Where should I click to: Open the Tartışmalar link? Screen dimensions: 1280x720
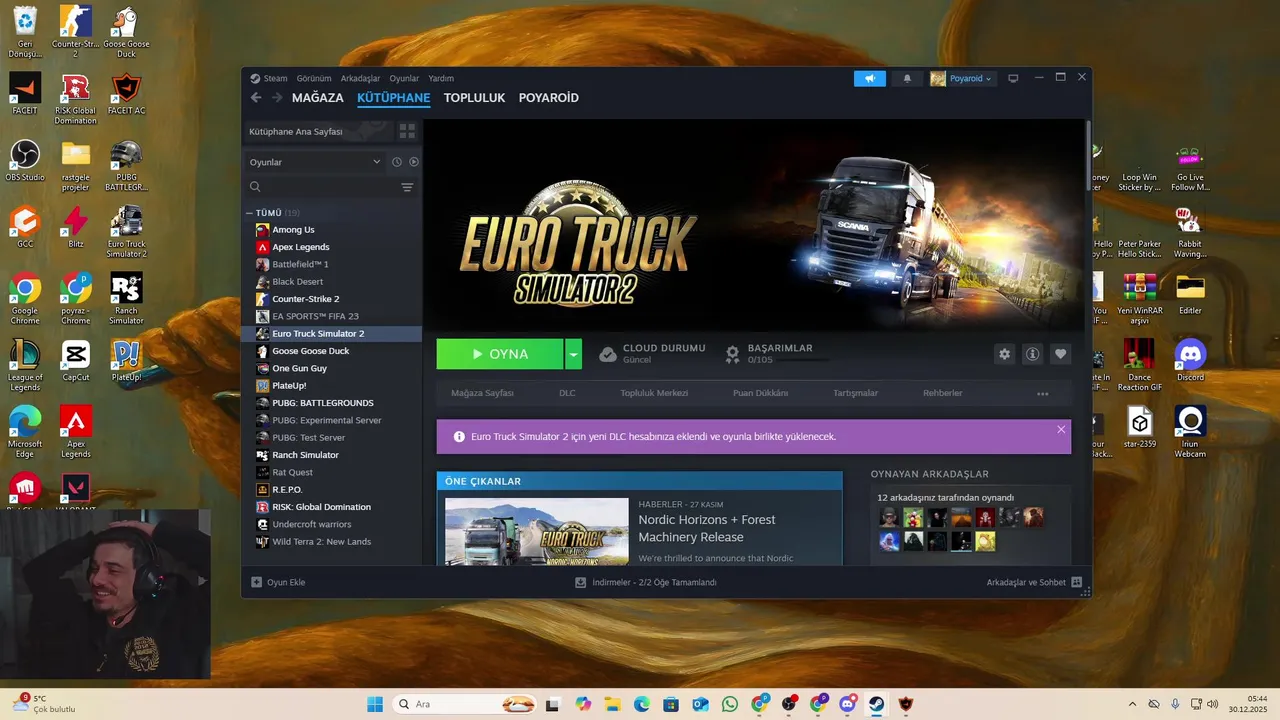pos(856,393)
